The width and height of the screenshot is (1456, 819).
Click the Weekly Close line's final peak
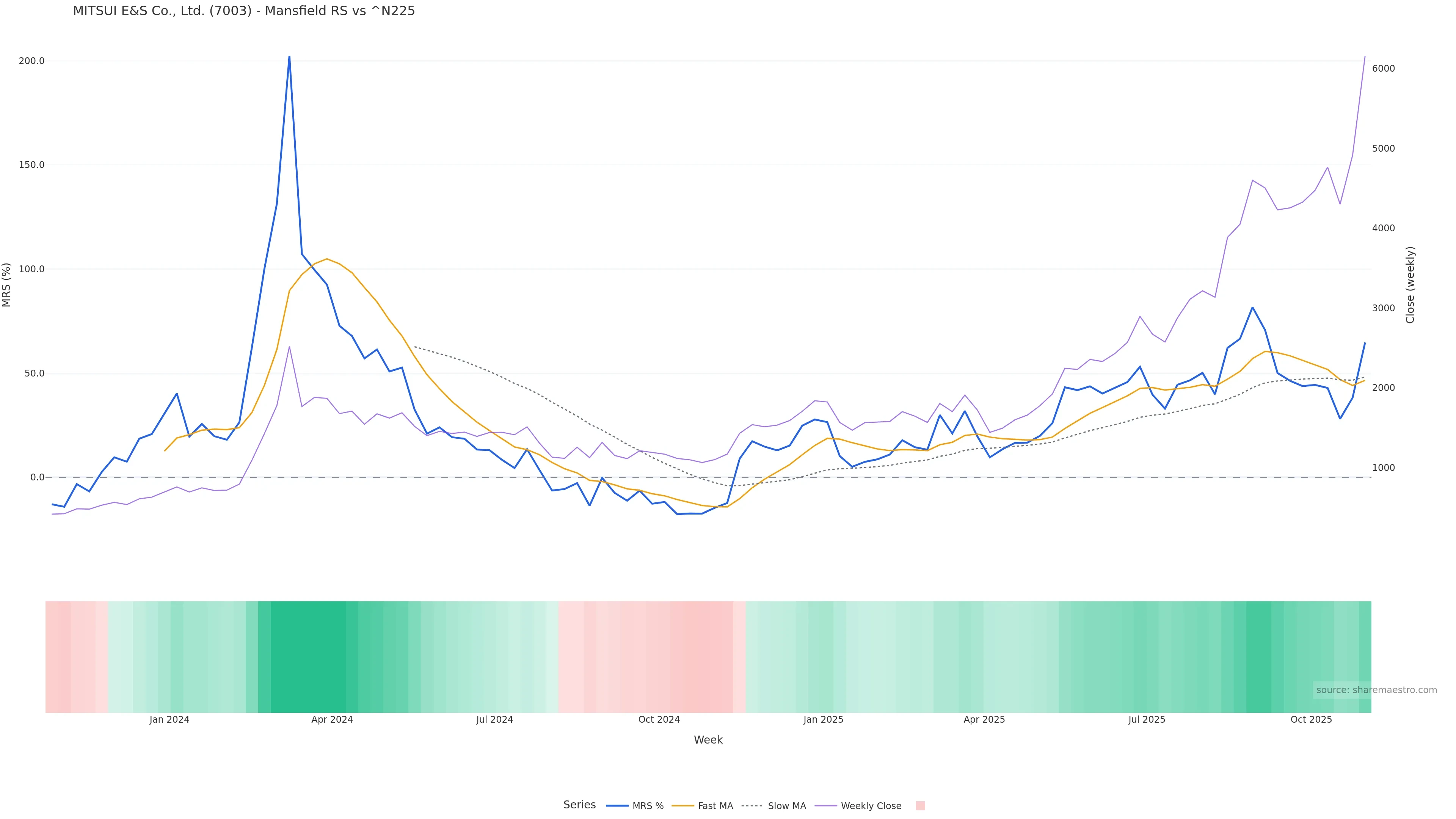pos(1365,56)
